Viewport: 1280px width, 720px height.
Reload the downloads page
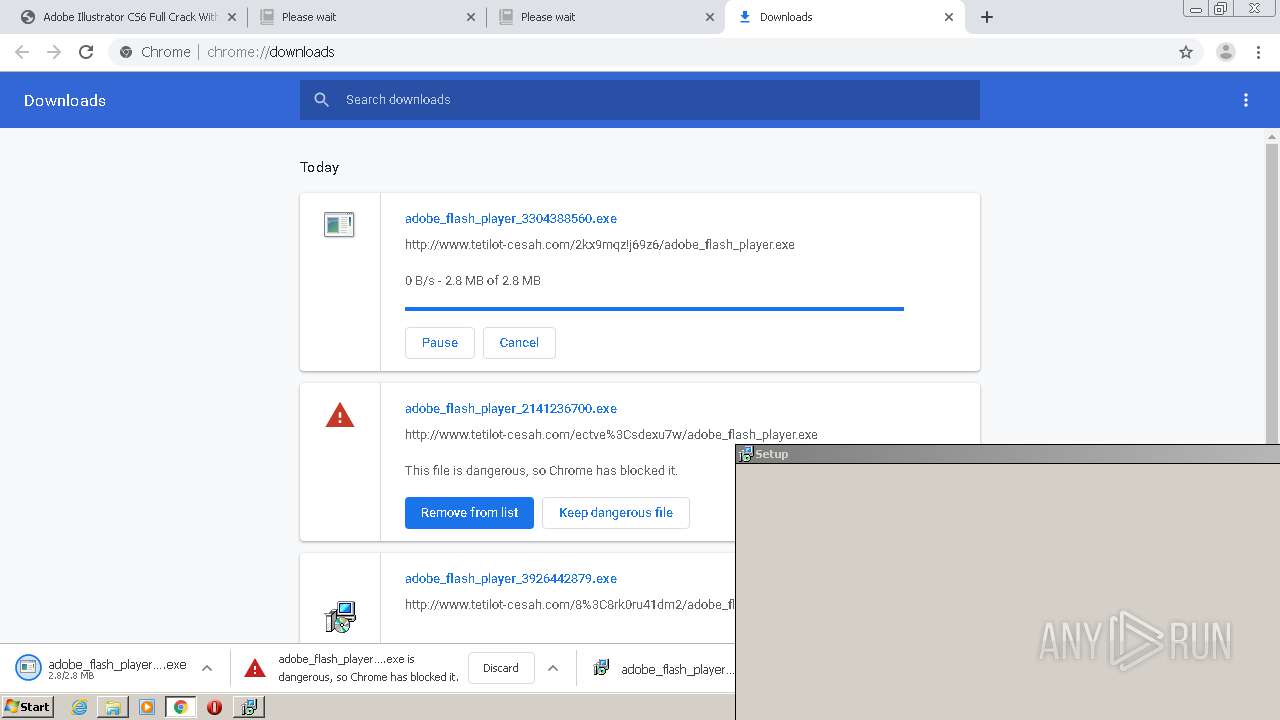point(86,52)
